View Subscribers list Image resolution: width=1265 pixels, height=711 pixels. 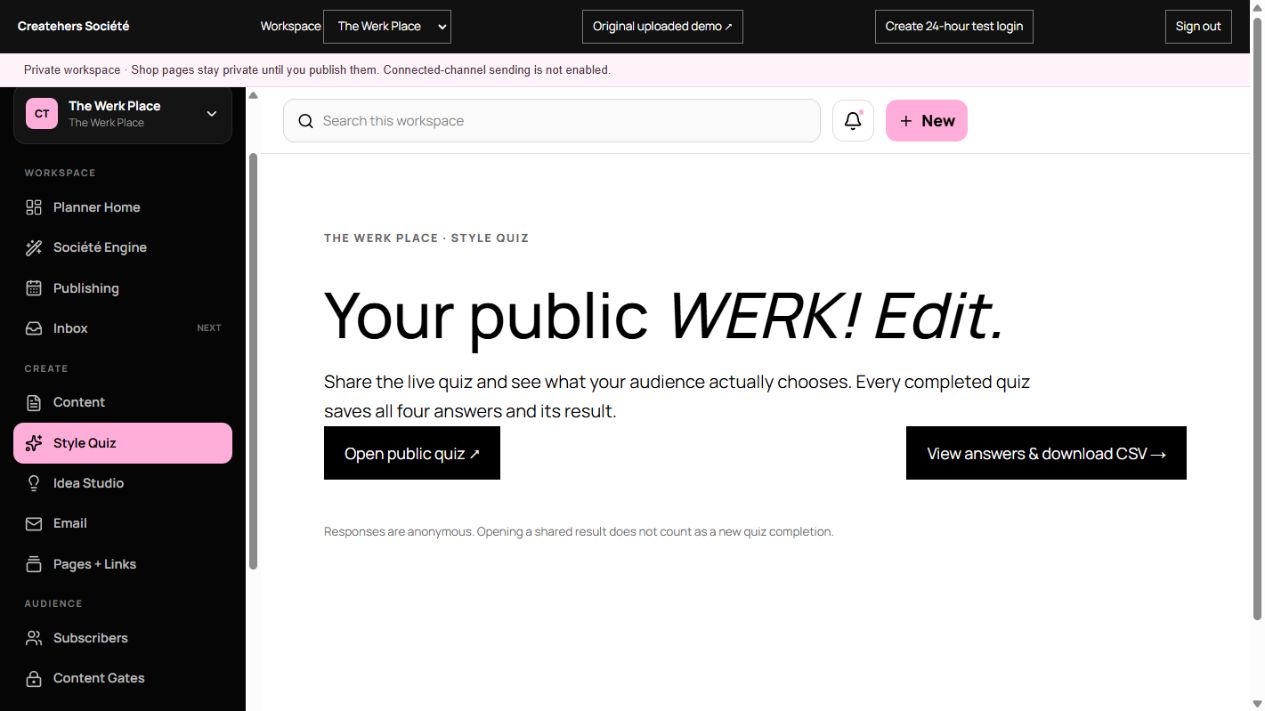tap(123, 638)
